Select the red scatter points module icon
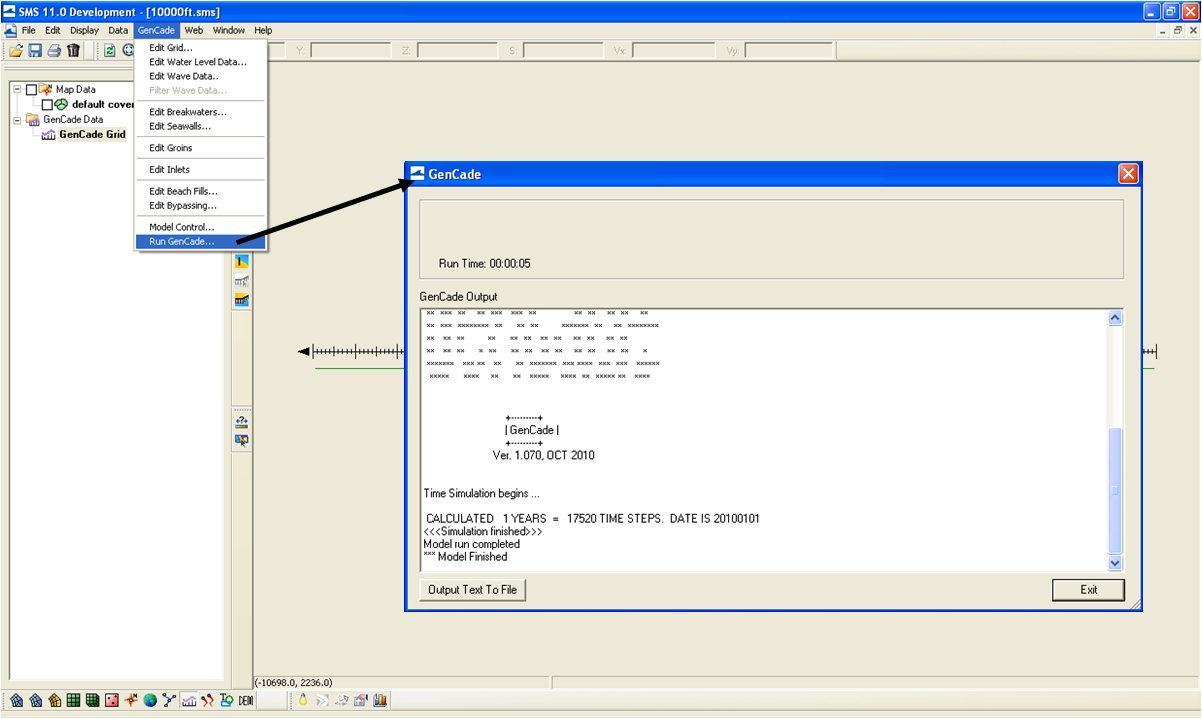The width and height of the screenshot is (1202, 719). 112,700
